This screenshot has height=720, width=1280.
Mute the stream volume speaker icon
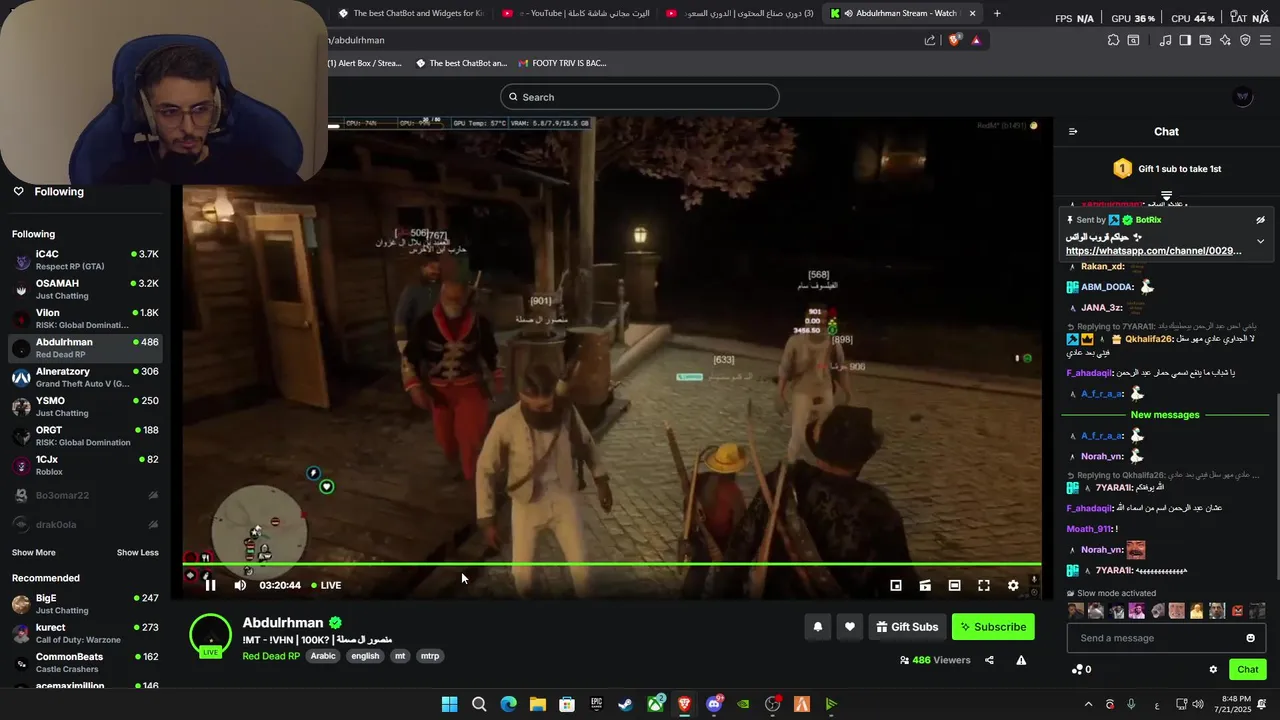[240, 585]
